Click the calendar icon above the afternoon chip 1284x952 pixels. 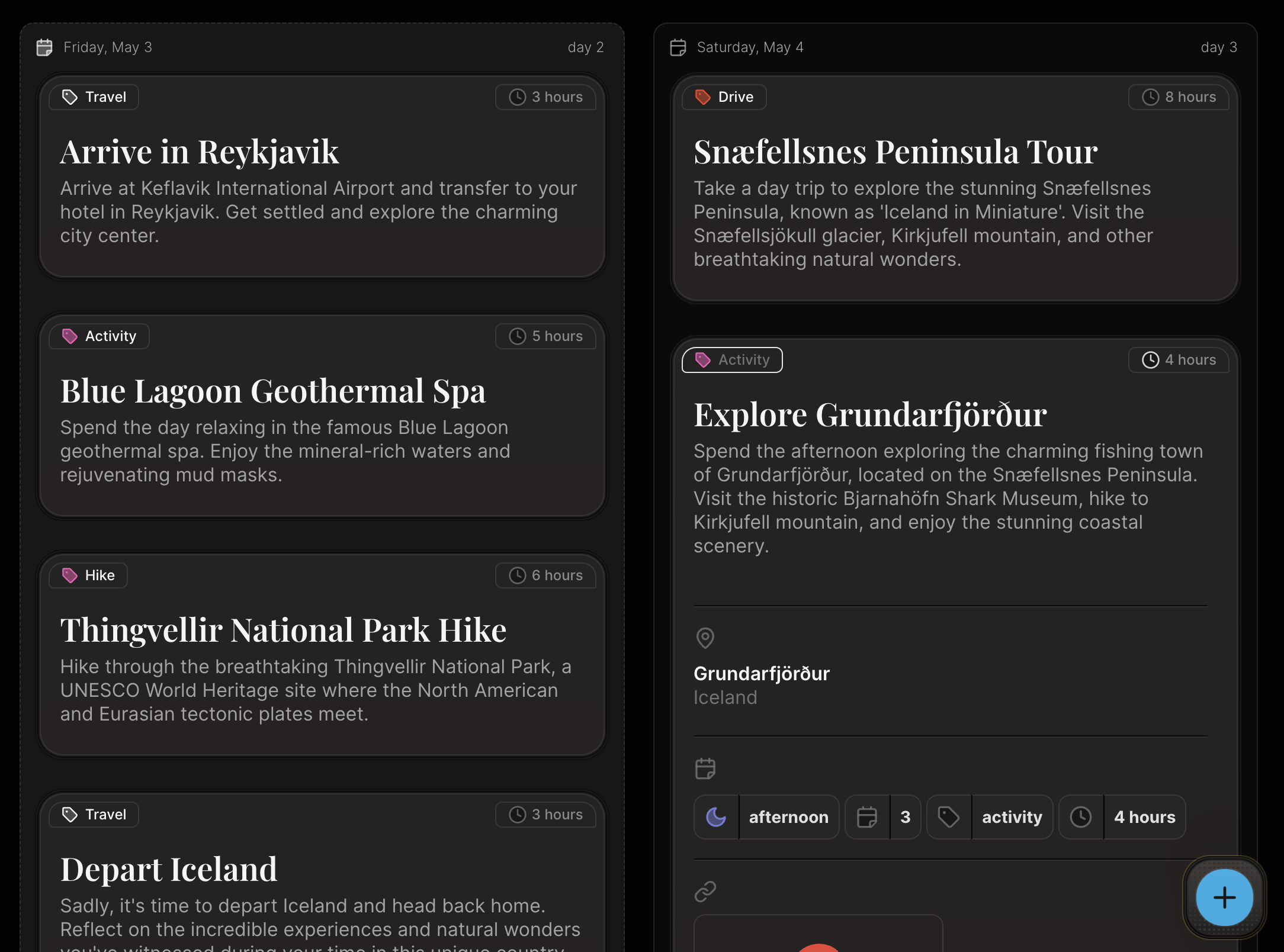click(x=705, y=768)
